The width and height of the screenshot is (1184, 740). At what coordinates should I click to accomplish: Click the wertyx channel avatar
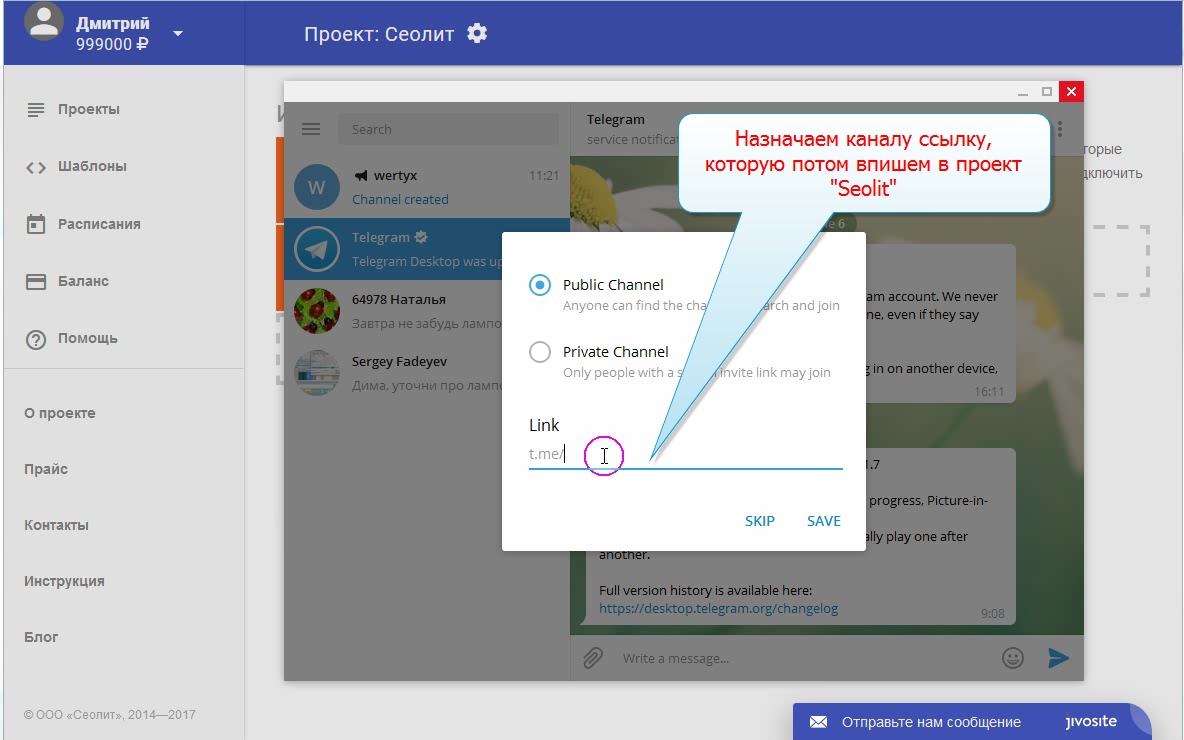316,187
